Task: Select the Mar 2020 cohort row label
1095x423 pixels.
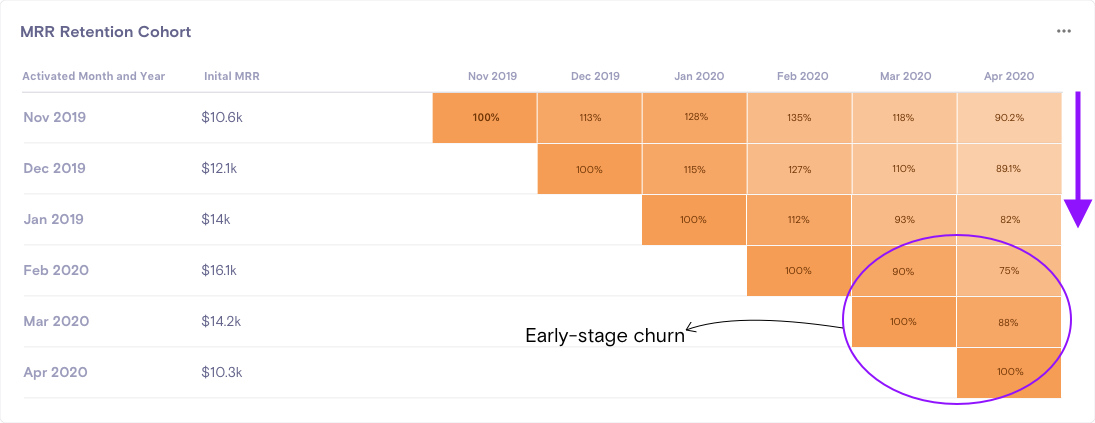Action: [x=55, y=321]
